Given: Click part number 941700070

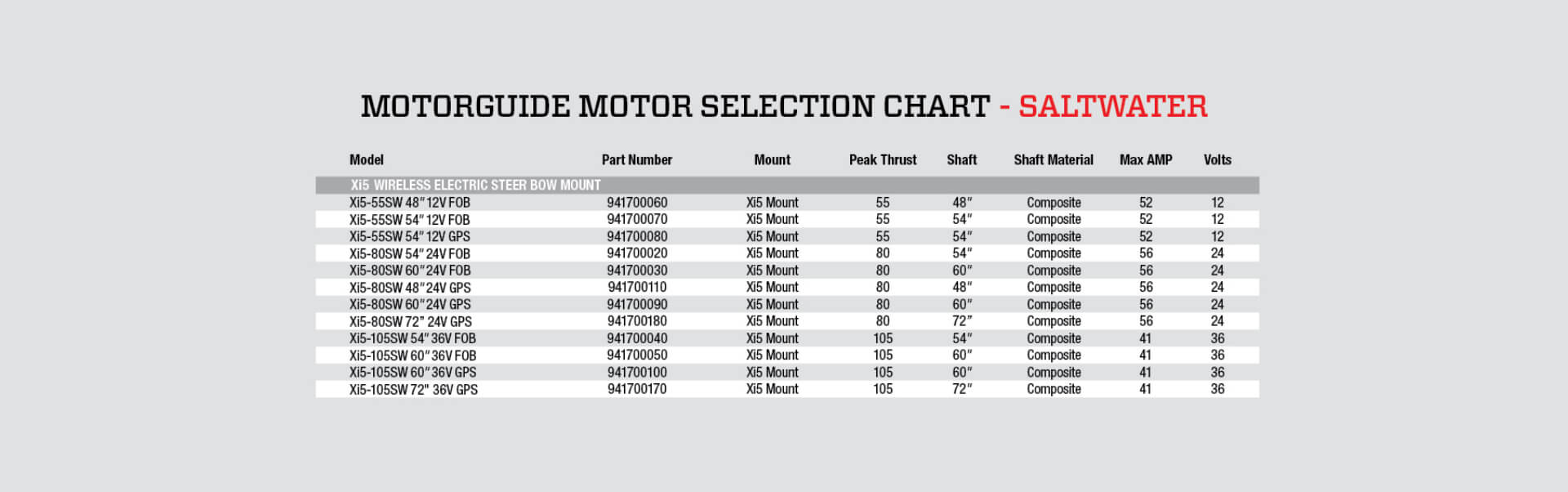Looking at the screenshot, I should click(637, 219).
